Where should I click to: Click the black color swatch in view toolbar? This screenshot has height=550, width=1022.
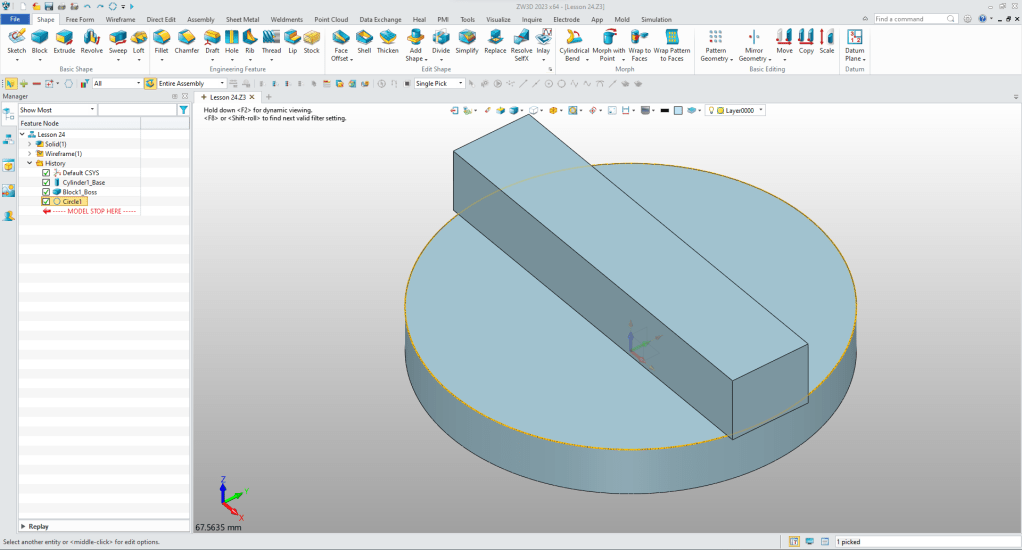click(x=664, y=110)
